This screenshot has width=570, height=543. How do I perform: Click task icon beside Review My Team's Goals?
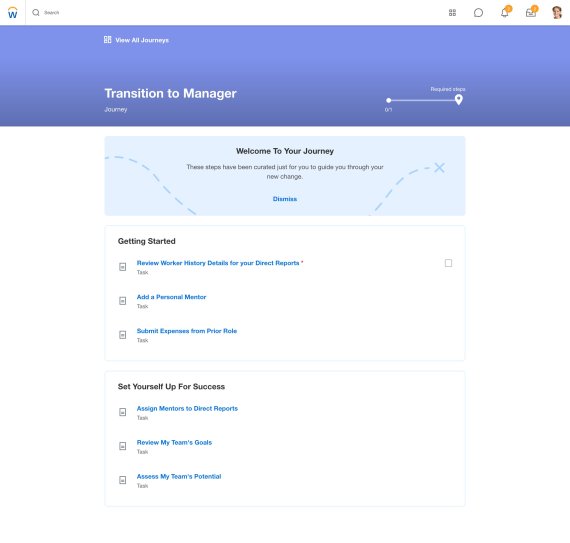pos(123,446)
